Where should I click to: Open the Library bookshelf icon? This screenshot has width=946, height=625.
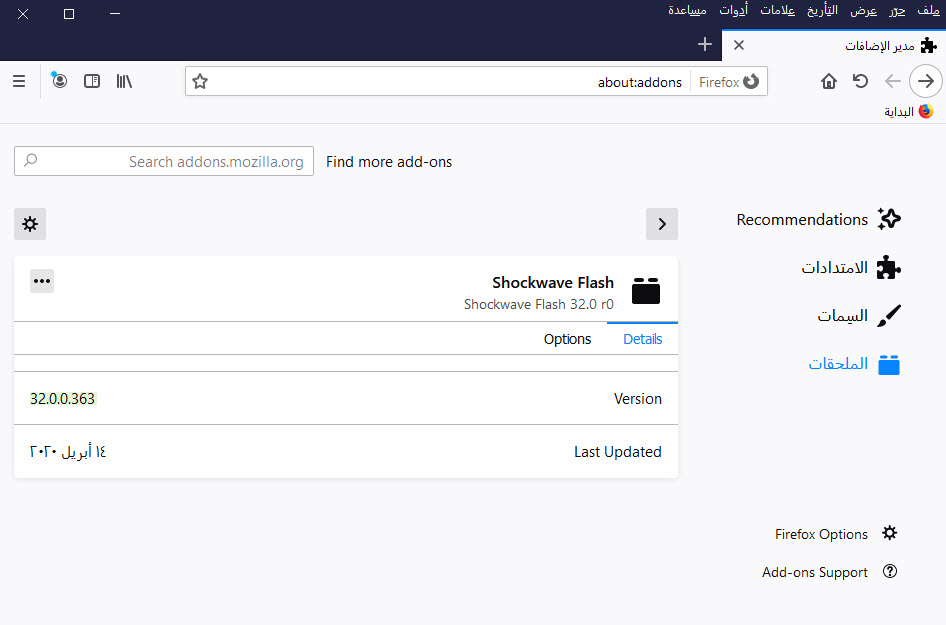[124, 81]
